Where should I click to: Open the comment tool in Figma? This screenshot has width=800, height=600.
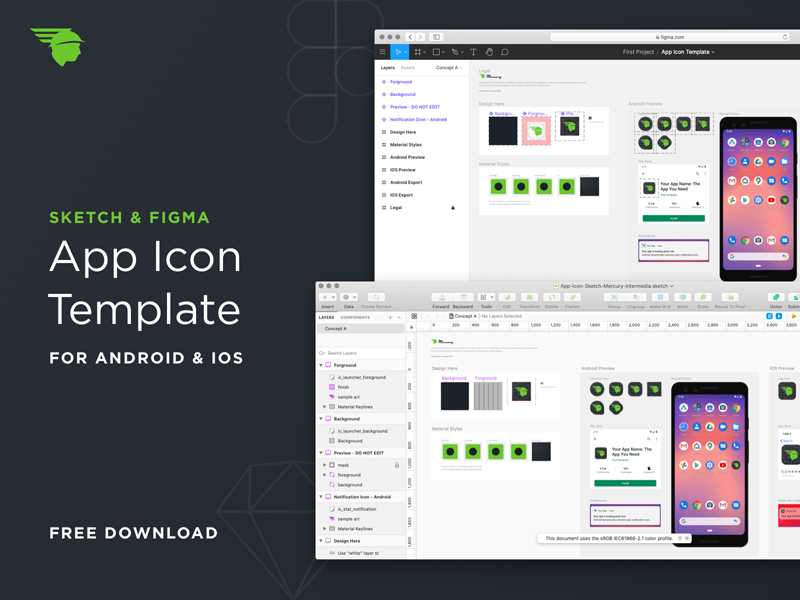pyautogui.click(x=504, y=51)
